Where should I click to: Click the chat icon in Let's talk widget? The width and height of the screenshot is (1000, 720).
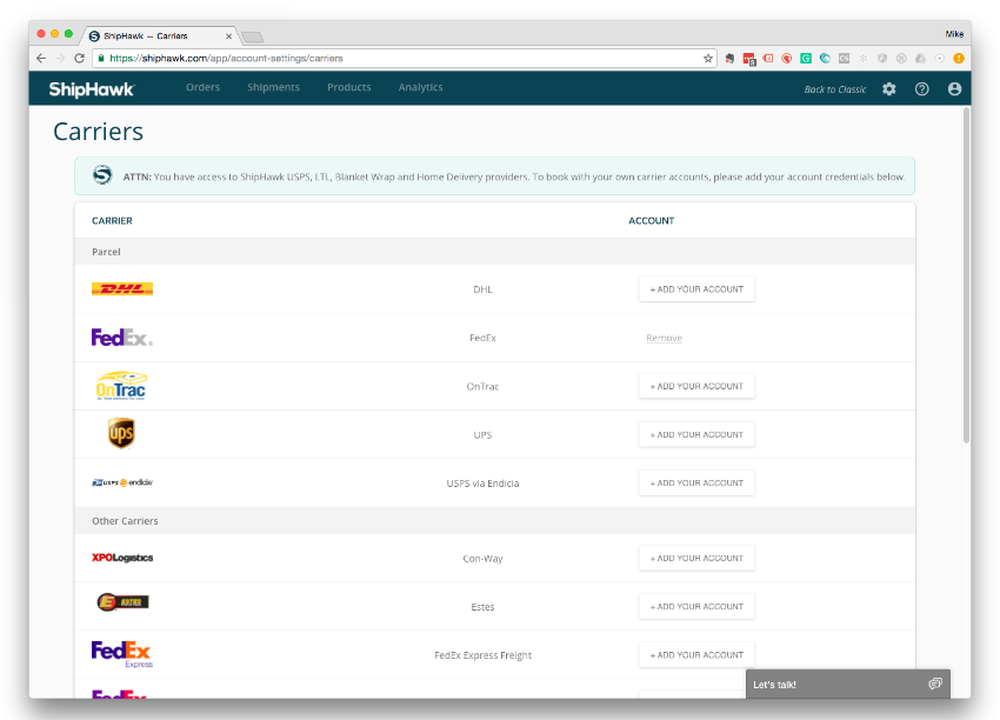[935, 684]
